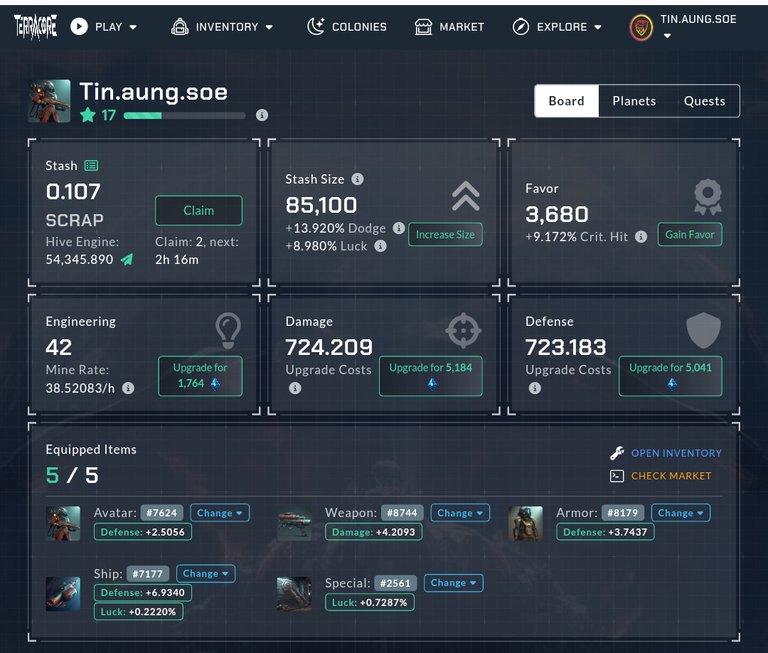768x653 pixels.
Task: Click the equipped Avatar item thumbnail
Action: 63,523
